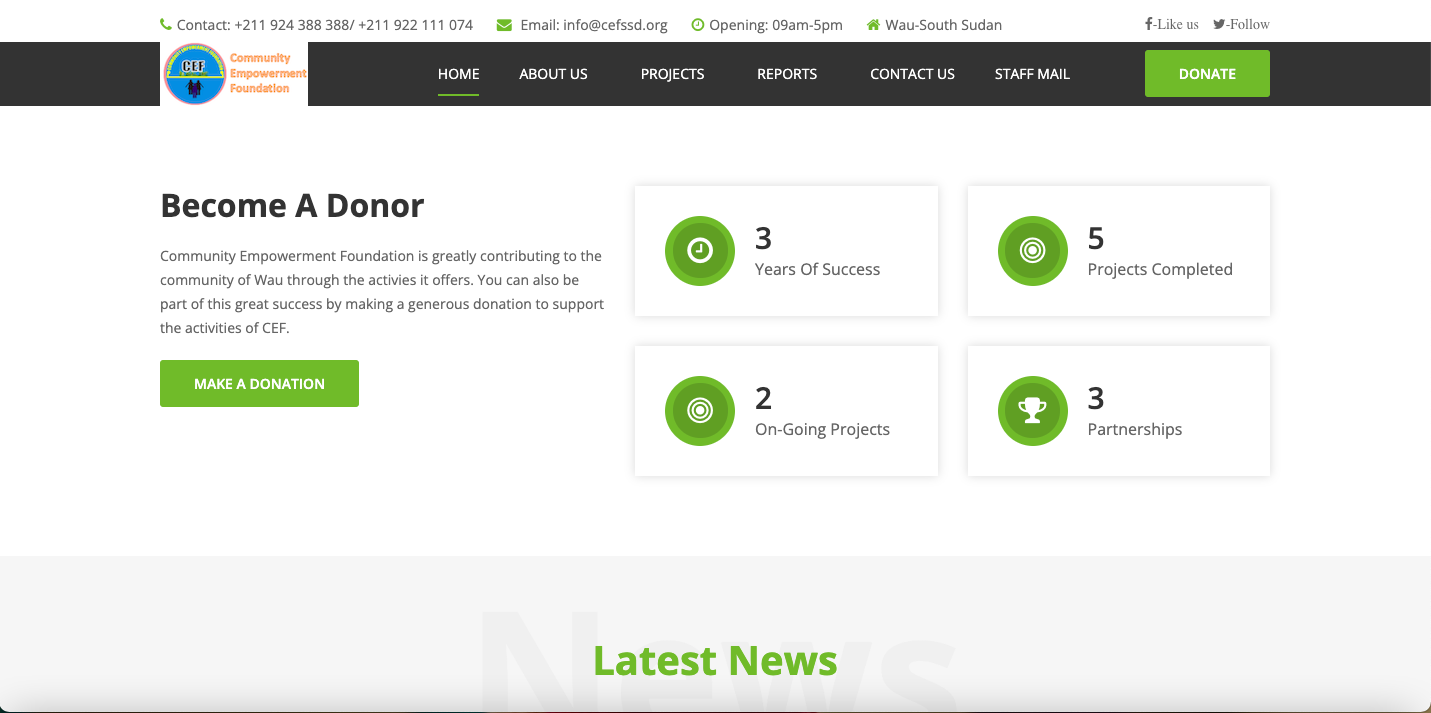
Task: Click the clock icon on Years Of Success card
Action: [x=700, y=251]
